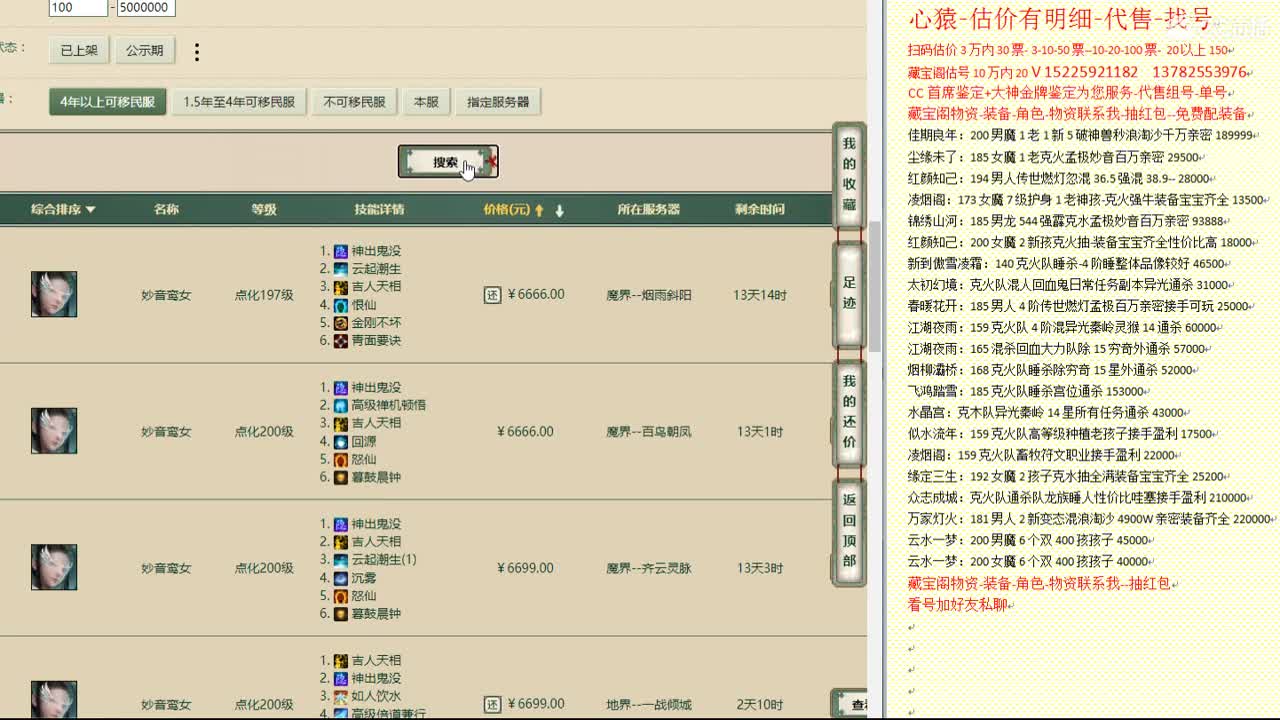
Task: Click document line starting with 水晶宫
Action: 1048,413
